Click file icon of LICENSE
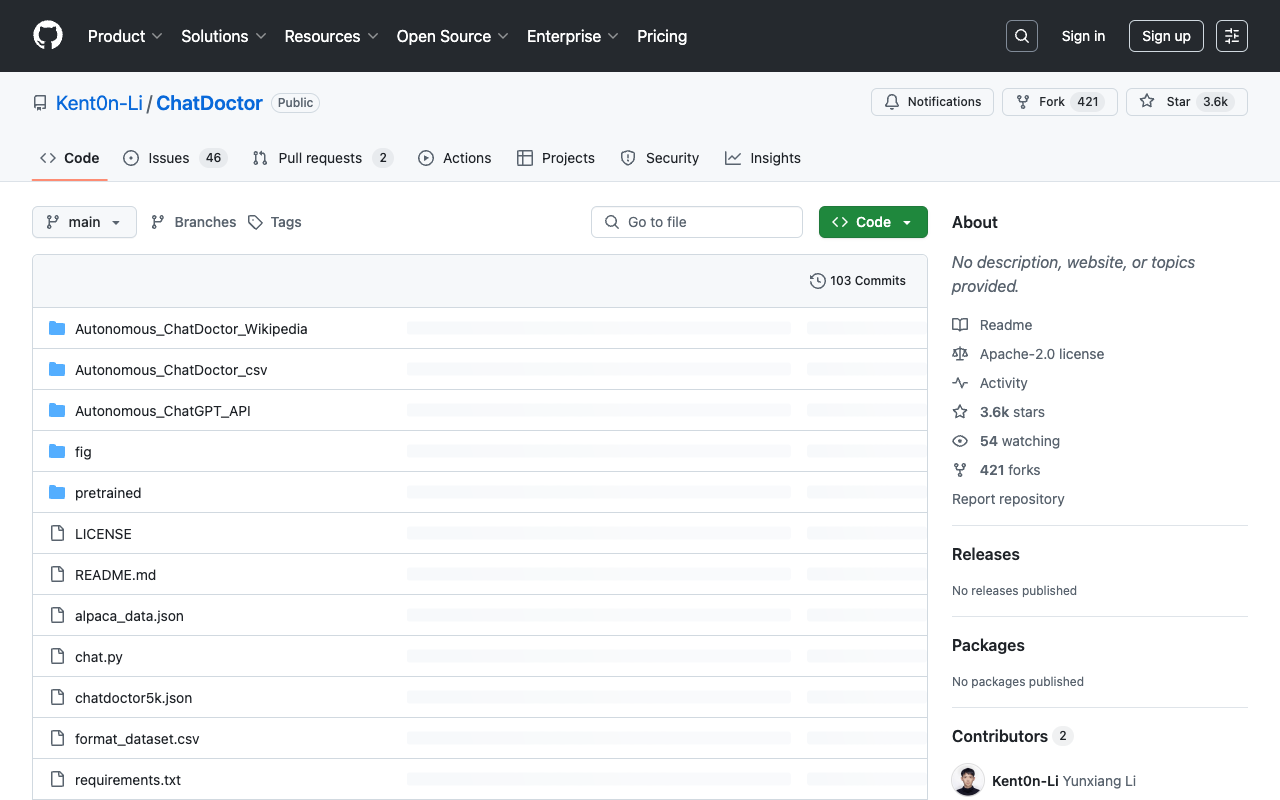The image size is (1280, 800). pyautogui.click(x=57, y=534)
